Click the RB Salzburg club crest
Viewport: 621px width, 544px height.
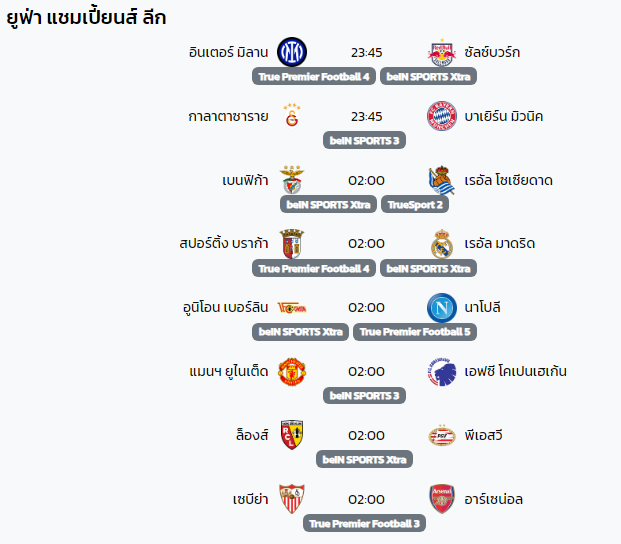[x=441, y=52]
